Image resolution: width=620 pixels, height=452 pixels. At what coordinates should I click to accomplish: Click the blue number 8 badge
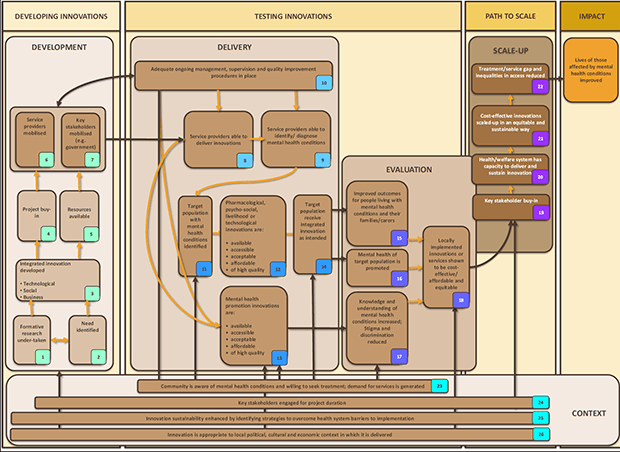coord(243,160)
